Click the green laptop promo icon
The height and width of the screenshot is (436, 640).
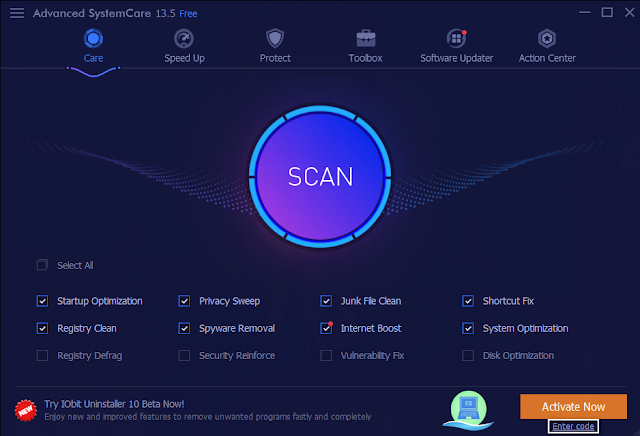(x=469, y=410)
